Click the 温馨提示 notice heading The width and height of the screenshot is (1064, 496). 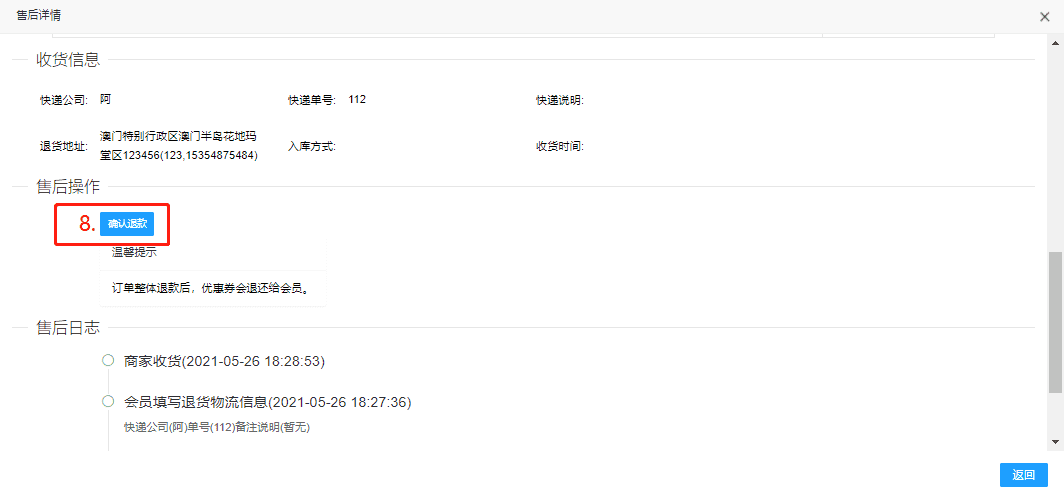[x=134, y=252]
